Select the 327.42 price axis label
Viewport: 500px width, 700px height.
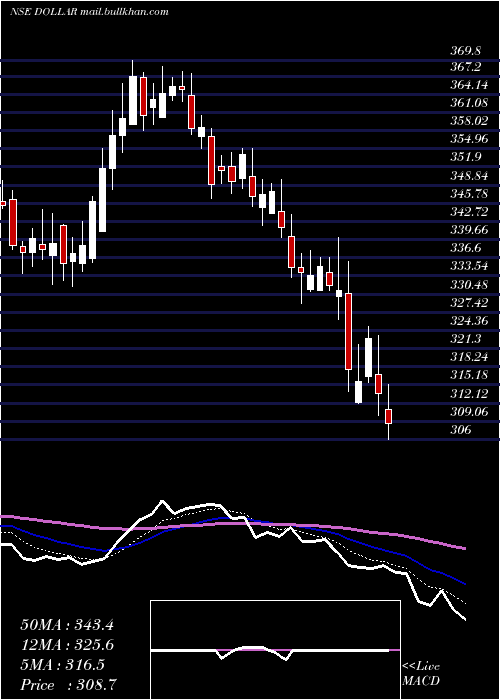pos(469,303)
